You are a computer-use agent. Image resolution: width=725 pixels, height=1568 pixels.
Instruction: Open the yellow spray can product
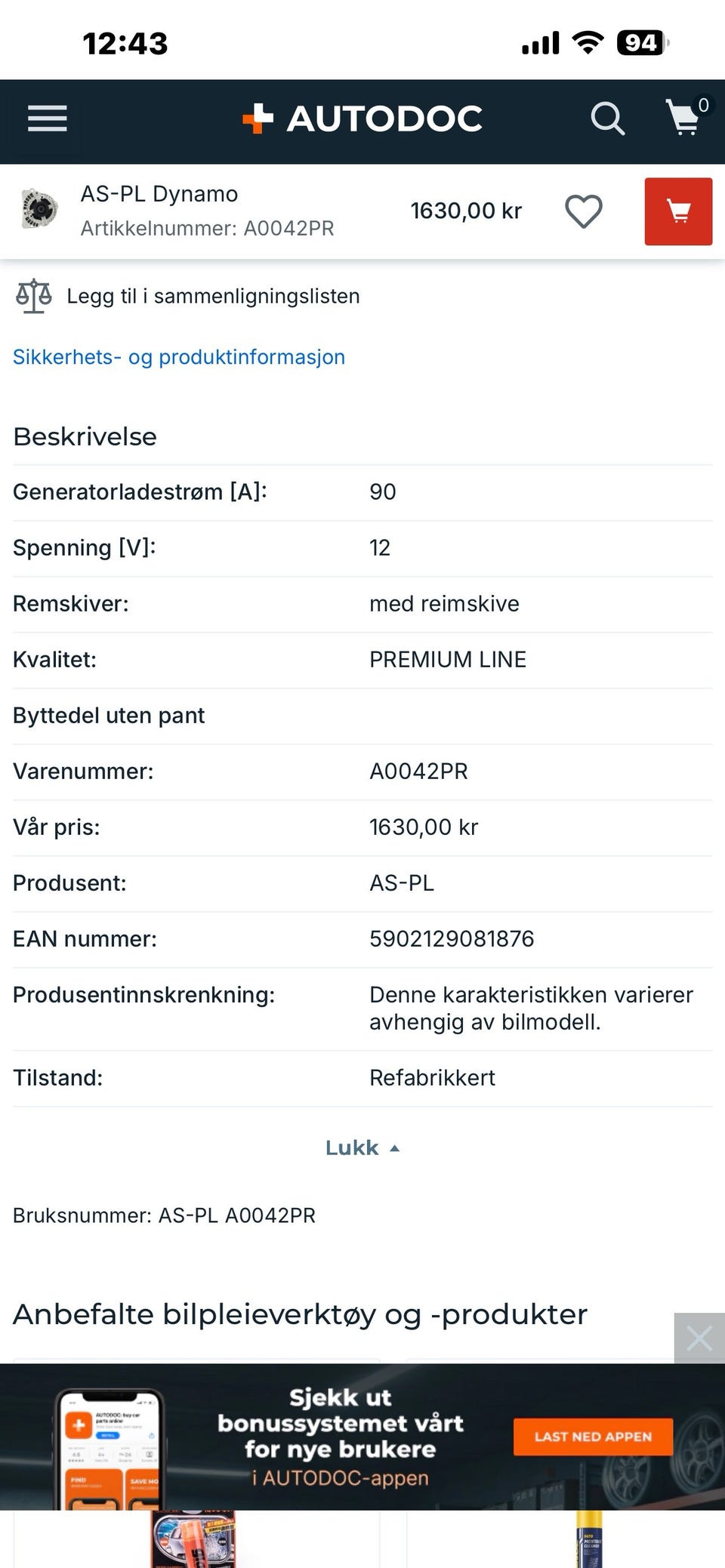coord(588,1539)
